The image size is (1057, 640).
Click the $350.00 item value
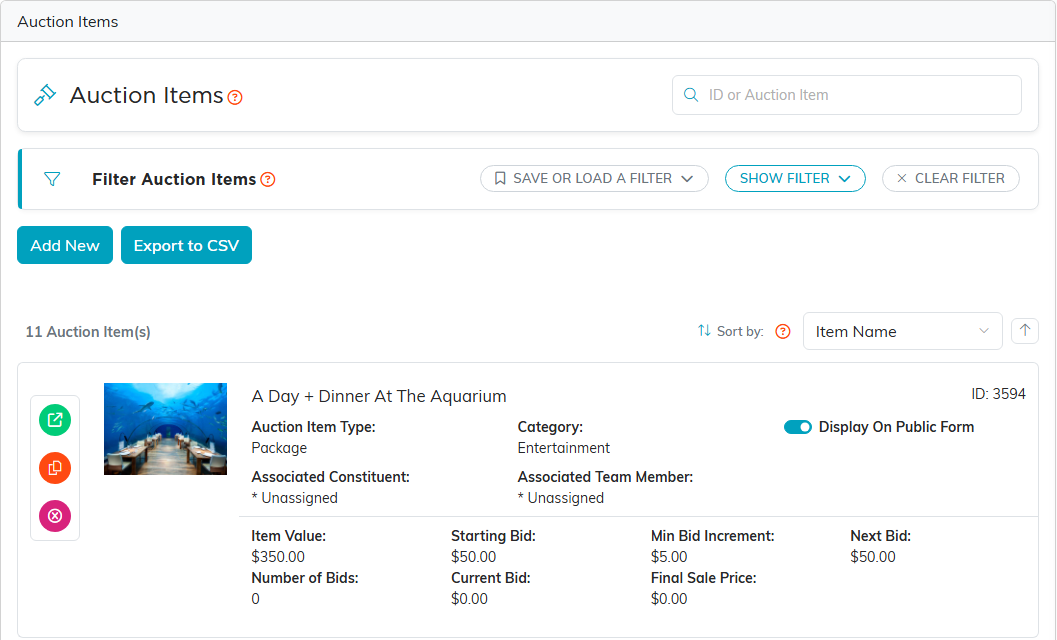(x=278, y=557)
